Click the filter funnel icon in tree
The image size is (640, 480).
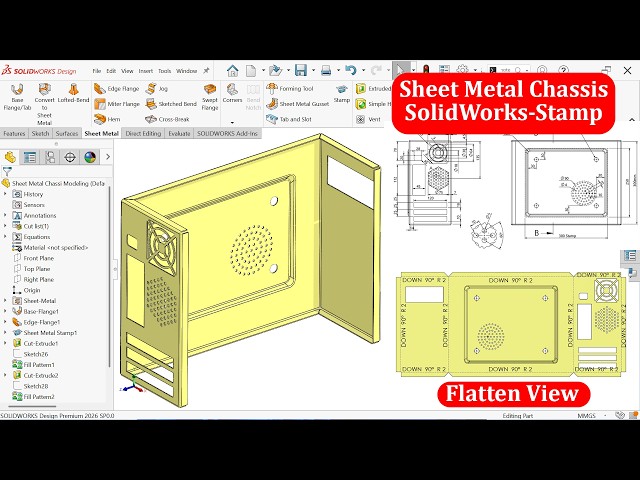coord(7,171)
